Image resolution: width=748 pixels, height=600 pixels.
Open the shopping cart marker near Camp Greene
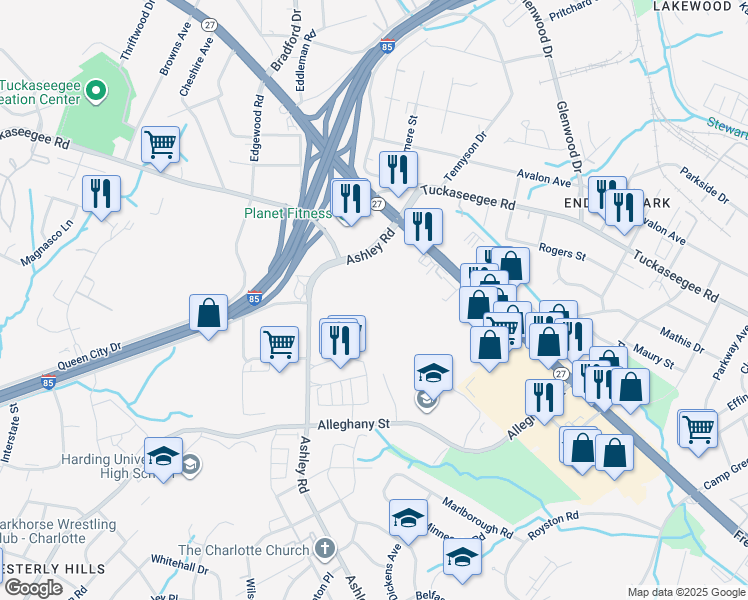coord(698,433)
